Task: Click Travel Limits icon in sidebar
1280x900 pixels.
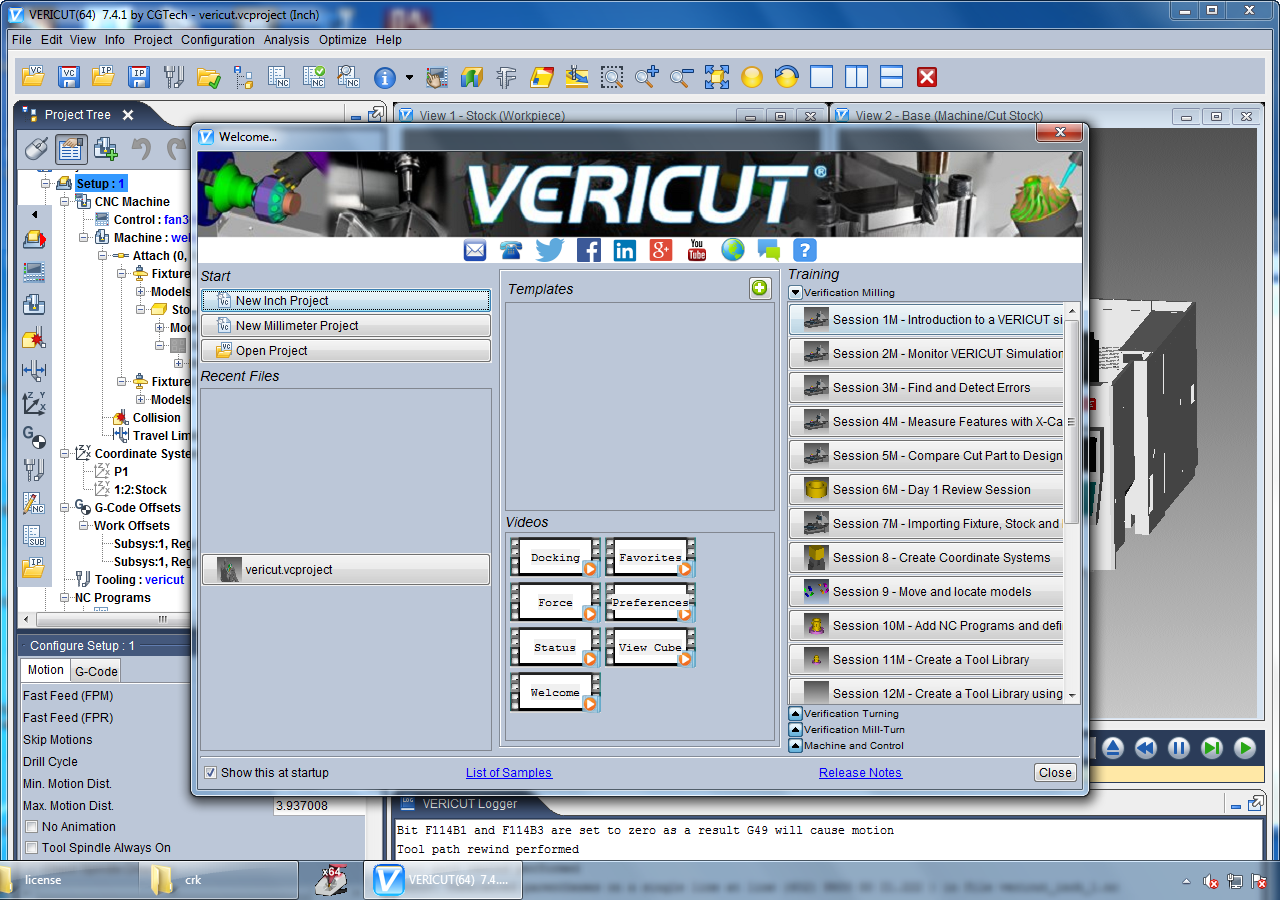Action: [x=34, y=370]
